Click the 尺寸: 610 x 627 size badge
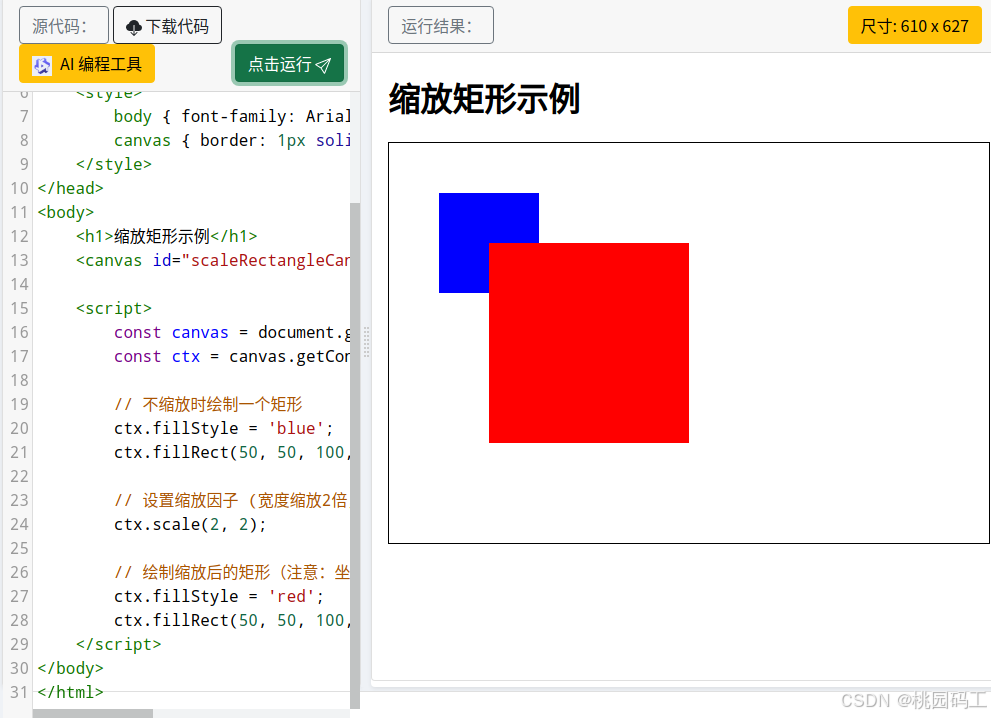Screen dimensions: 991x718 coord(915,25)
